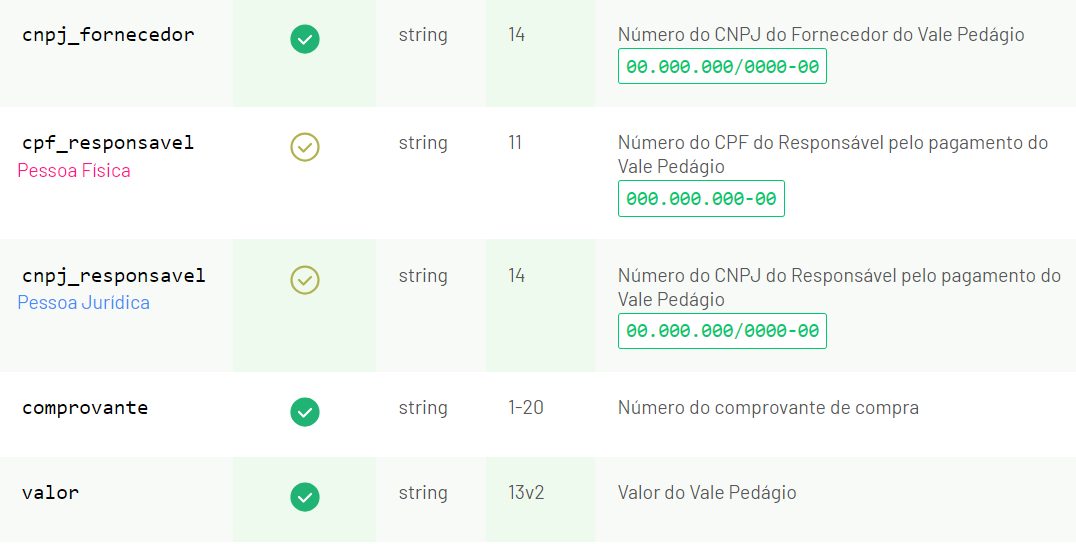Click the green check icon for valor
Image resolution: width=1076 pixels, height=544 pixels.
point(305,497)
